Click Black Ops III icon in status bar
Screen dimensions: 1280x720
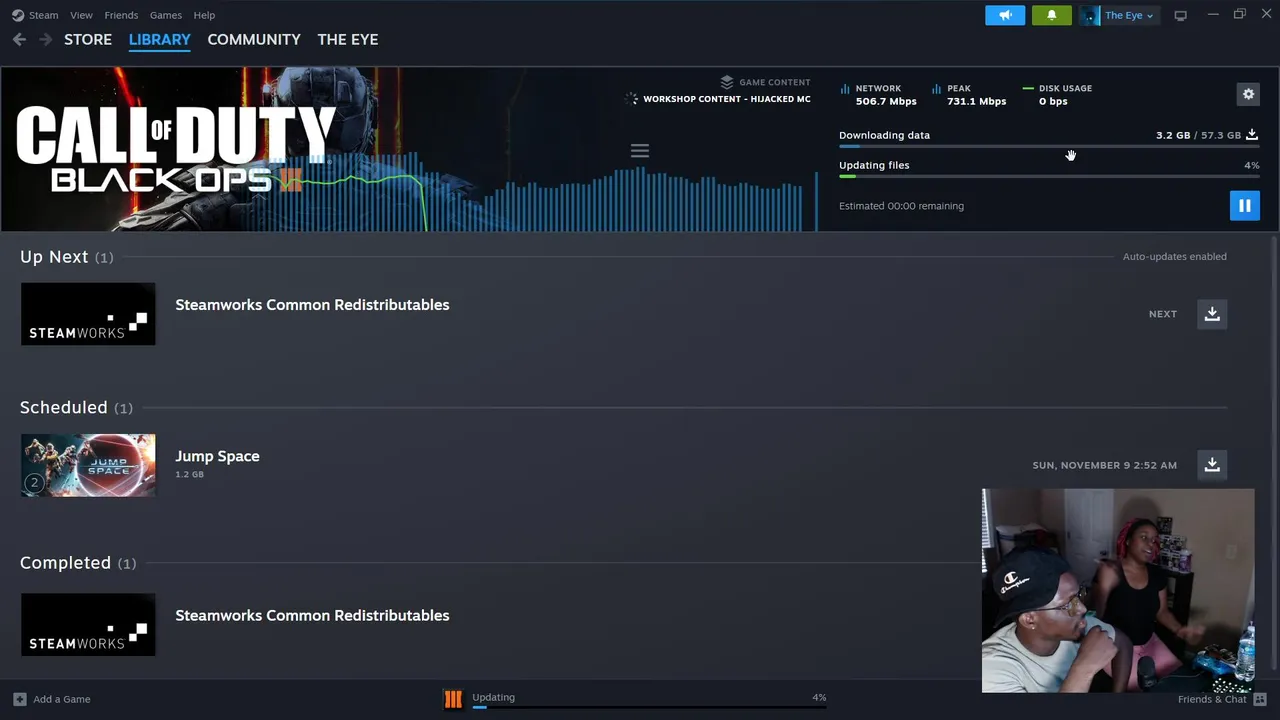pos(453,699)
